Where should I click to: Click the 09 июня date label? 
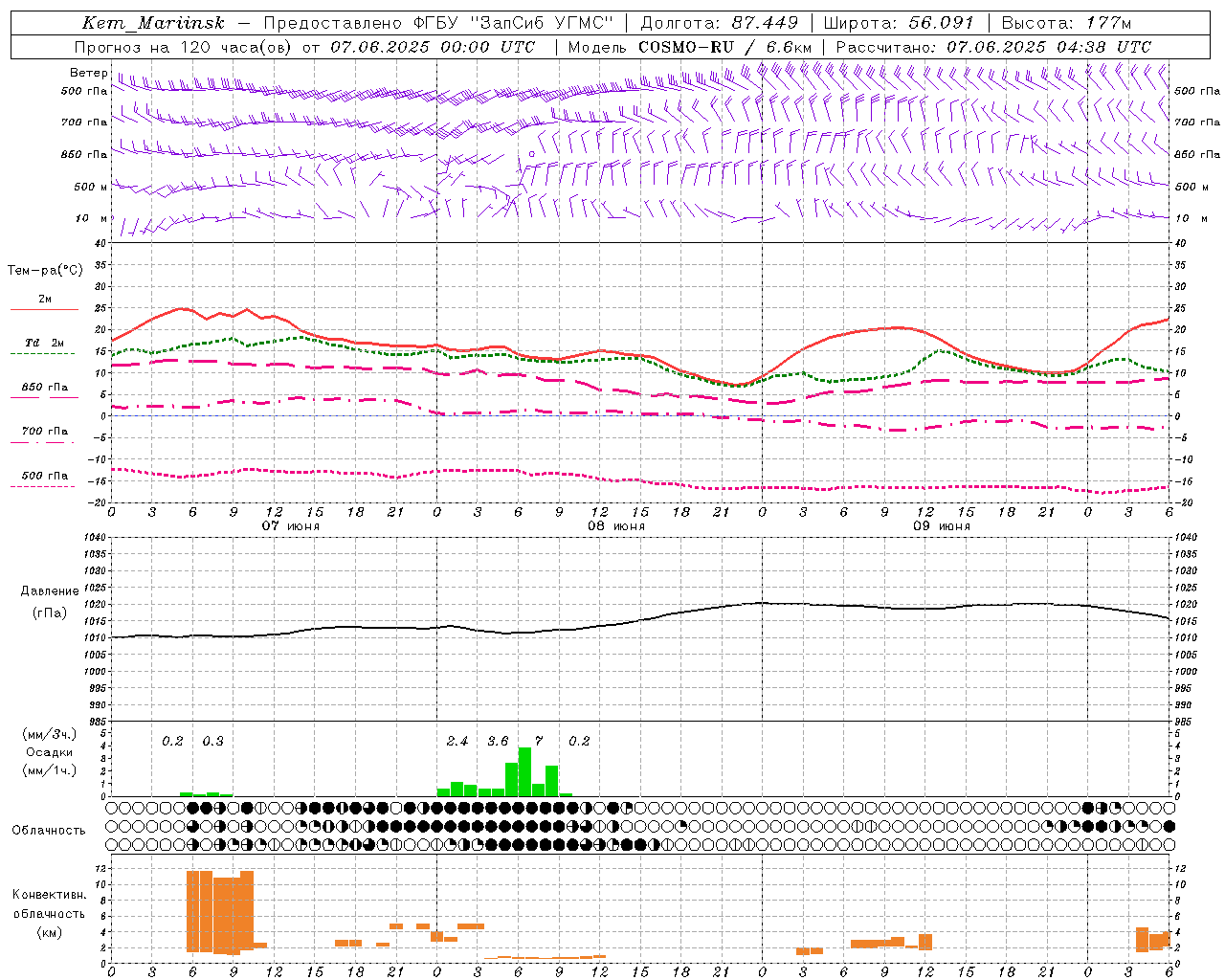pos(942,526)
